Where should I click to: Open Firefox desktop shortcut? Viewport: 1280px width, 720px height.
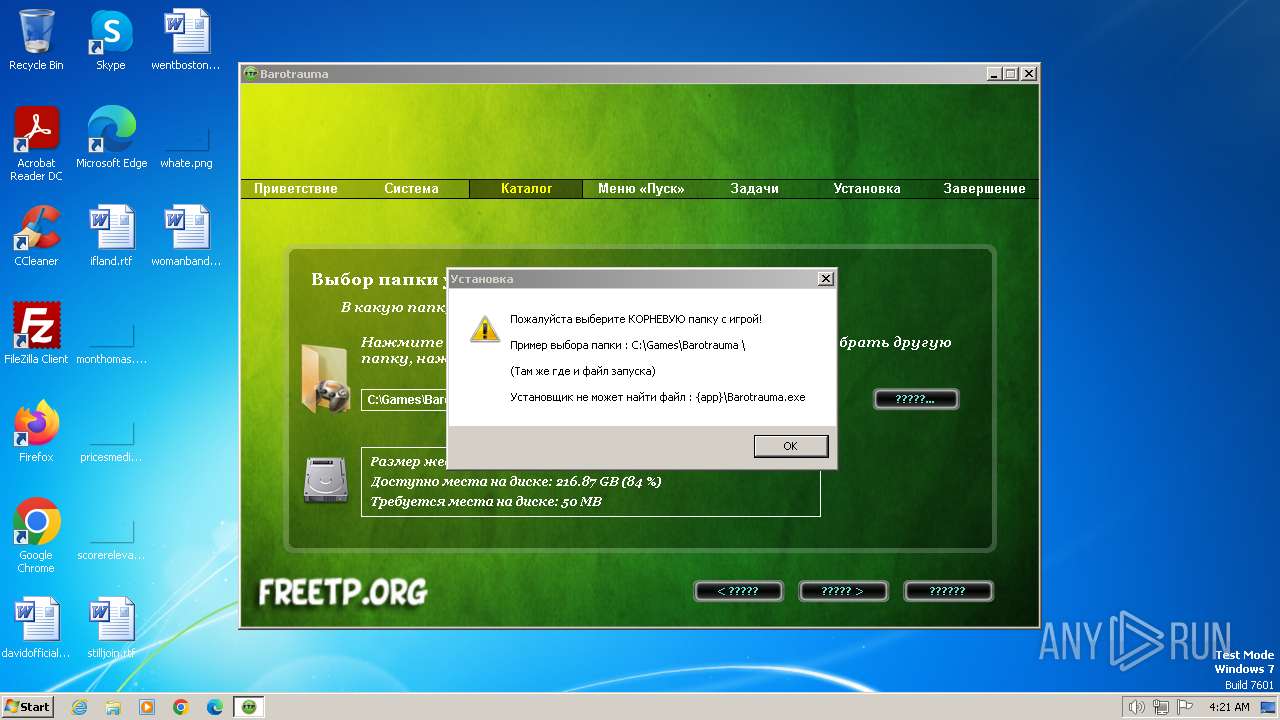[36, 432]
